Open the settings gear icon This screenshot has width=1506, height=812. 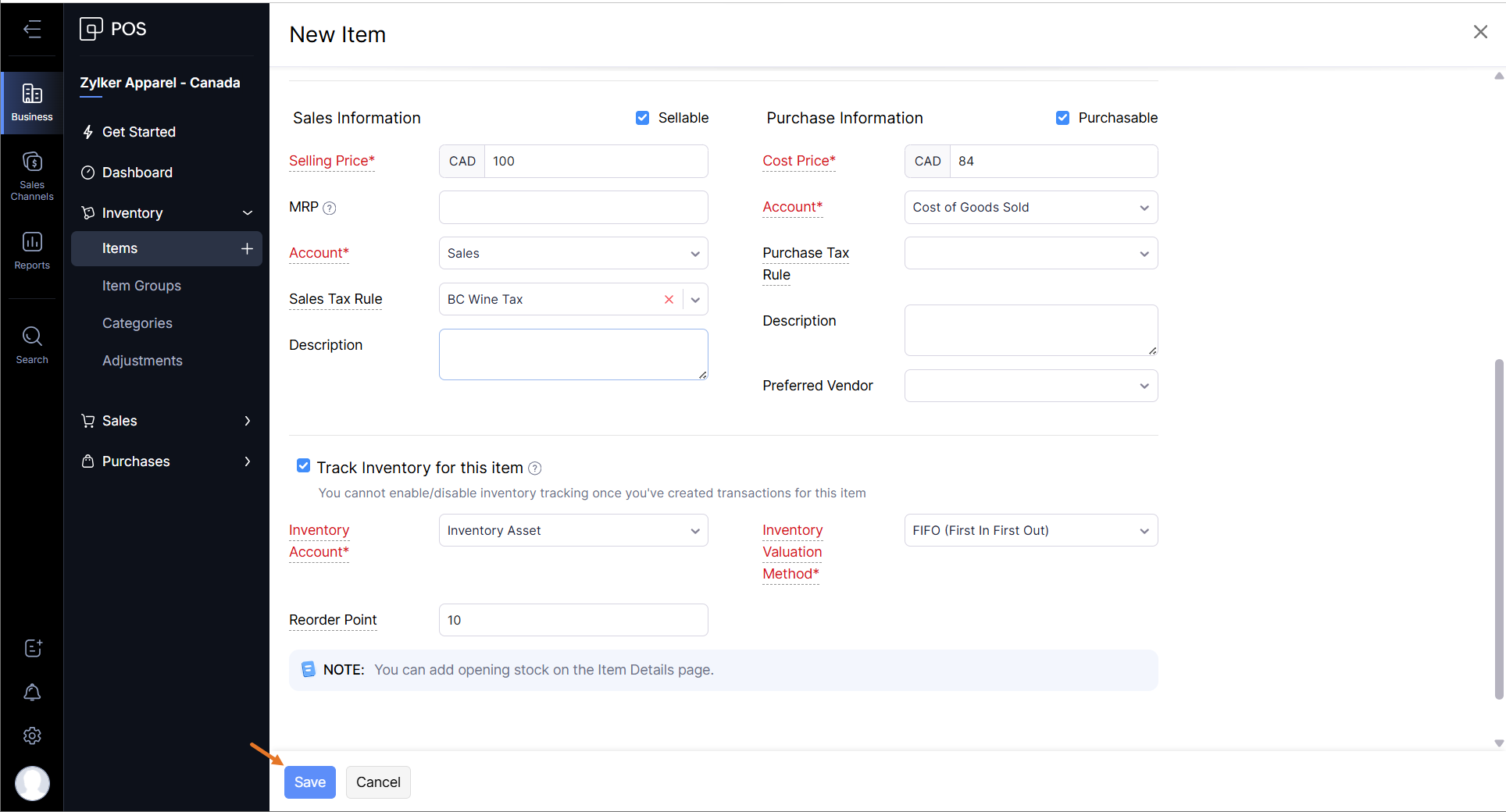click(x=32, y=735)
